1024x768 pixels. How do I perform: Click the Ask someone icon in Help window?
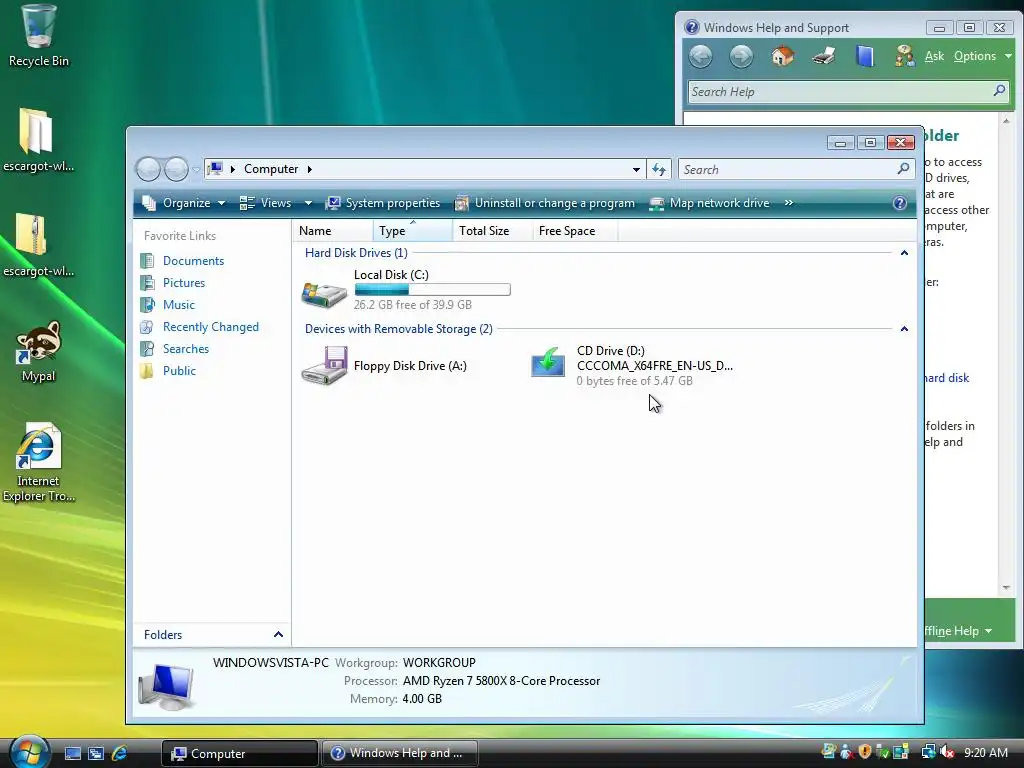pyautogui.click(x=904, y=56)
